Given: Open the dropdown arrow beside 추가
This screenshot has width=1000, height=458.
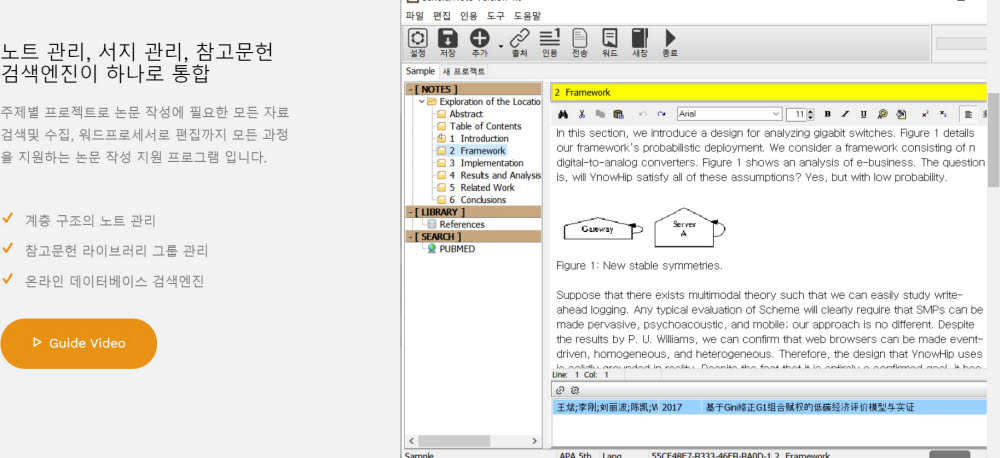Looking at the screenshot, I should 501,47.
